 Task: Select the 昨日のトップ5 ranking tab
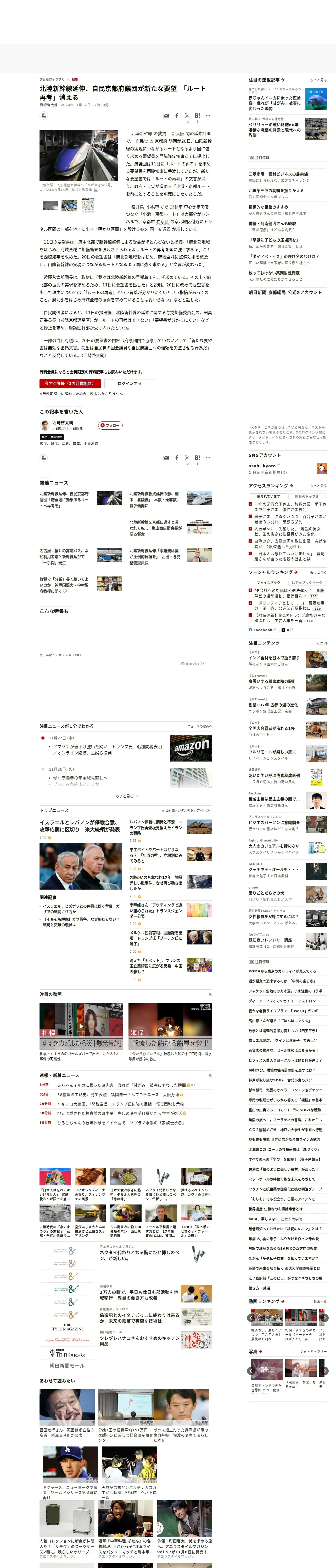pos(307,497)
